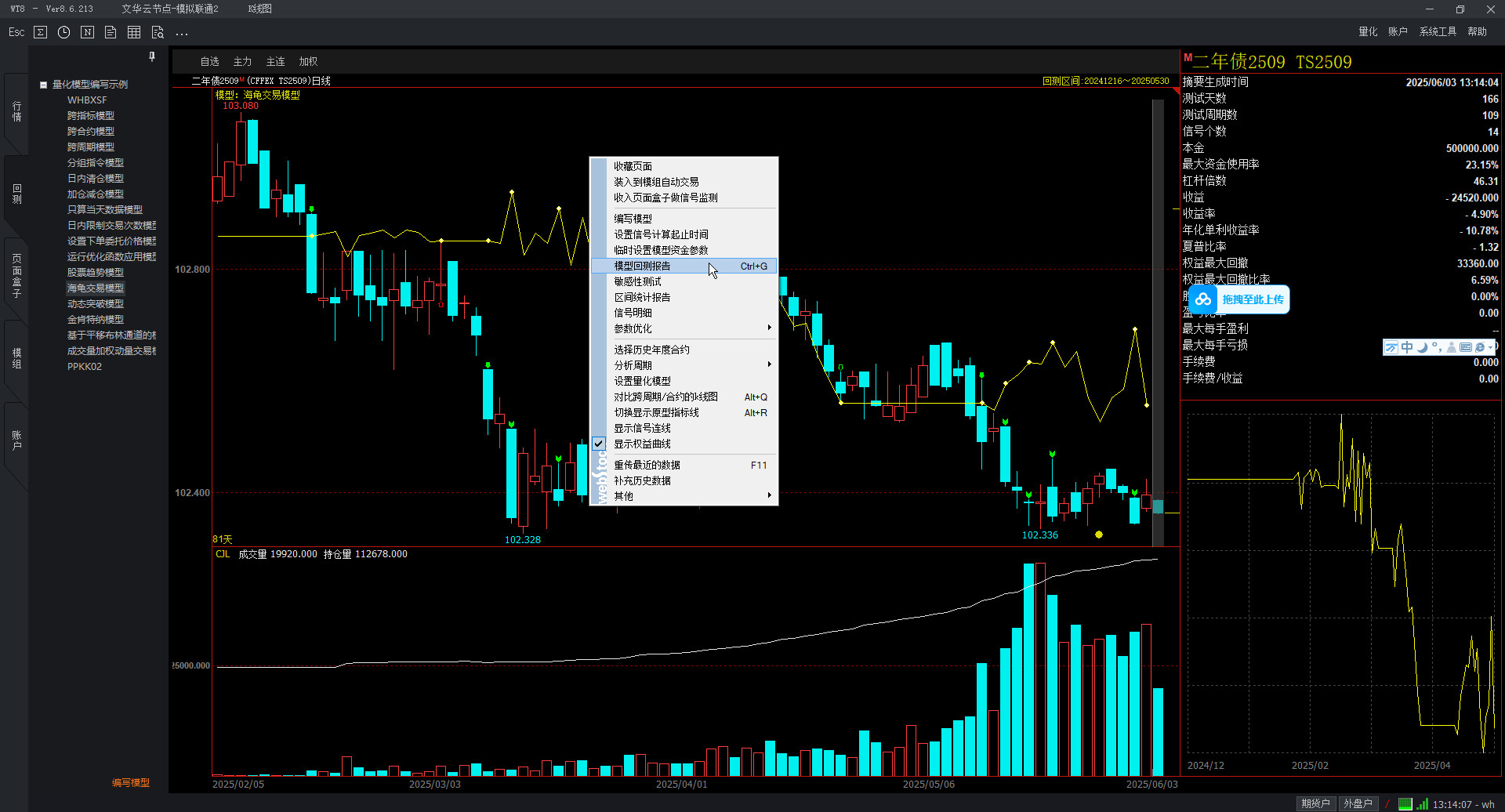The height and width of the screenshot is (812, 1505).
Task: Click the green signal strength bars icon
Action: pos(1422,803)
